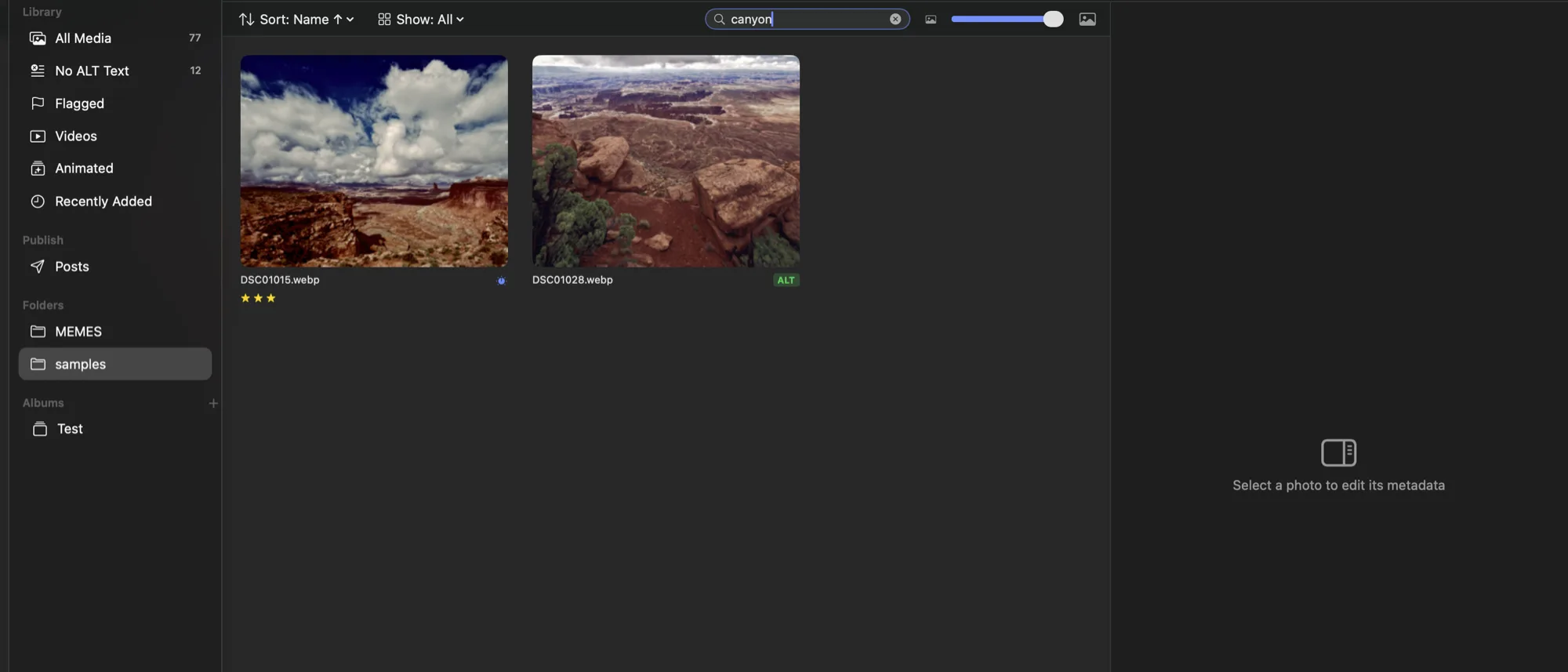This screenshot has width=1568, height=672.
Task: Click the Videos play icon
Action: pos(38,136)
